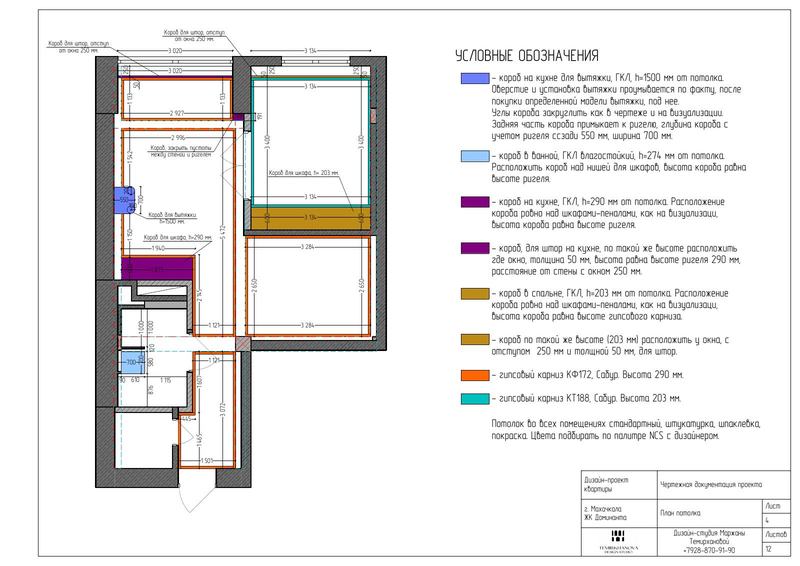Click the blue kitchen hood box legend swatch
This screenshot has width=800, height=566.
coord(474,79)
